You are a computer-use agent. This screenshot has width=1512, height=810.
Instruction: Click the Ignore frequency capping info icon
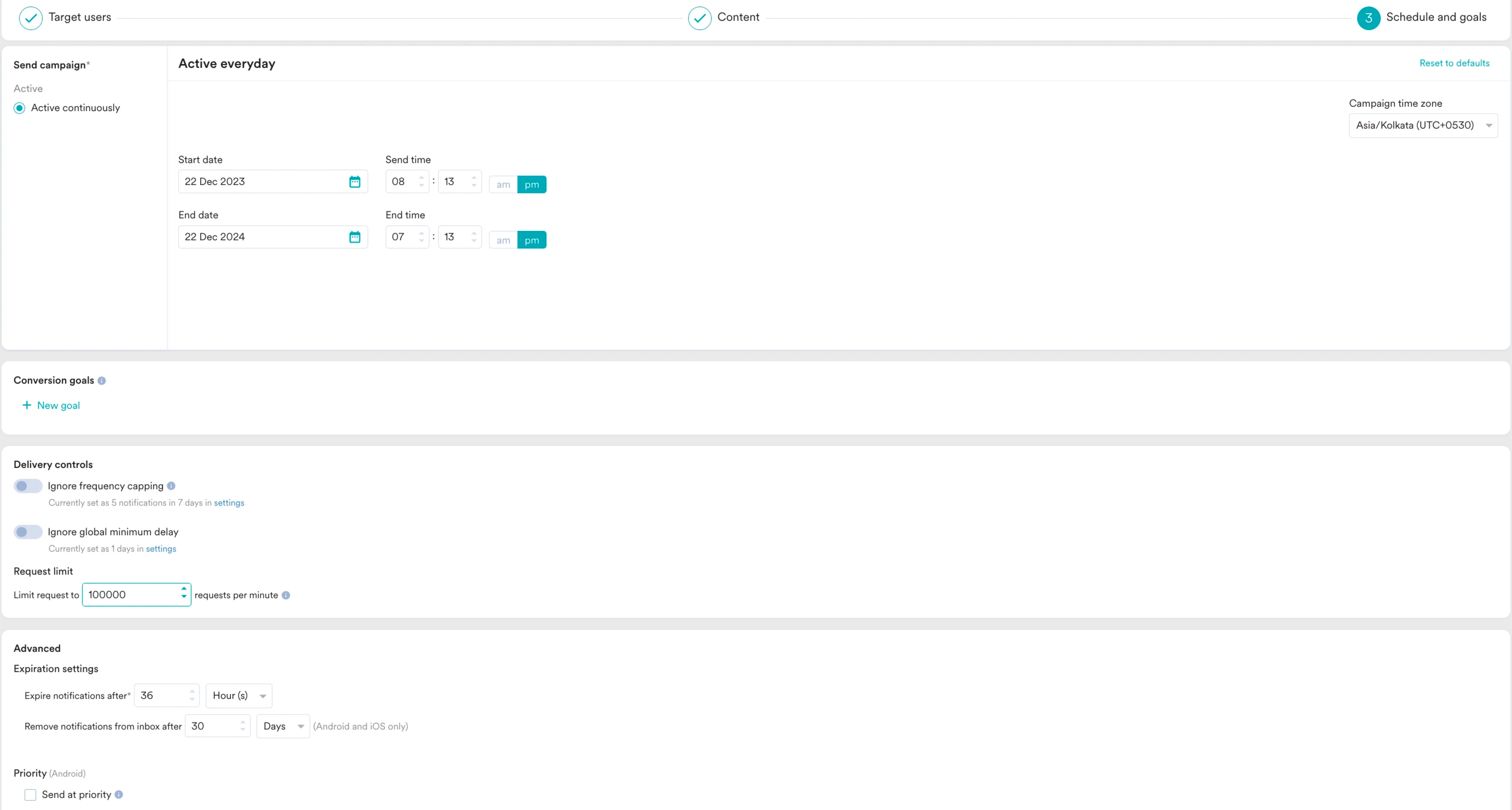(x=171, y=486)
